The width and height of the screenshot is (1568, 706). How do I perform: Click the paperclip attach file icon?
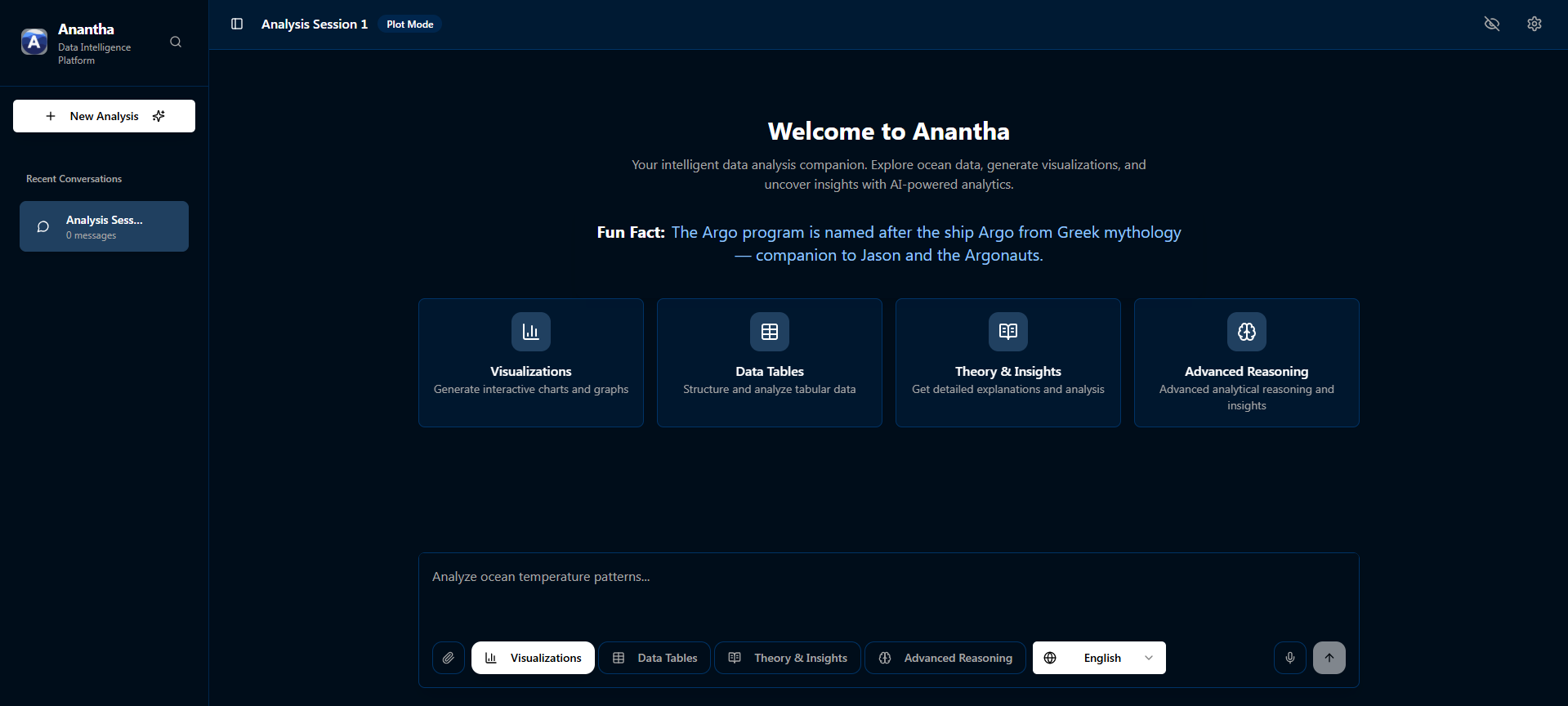(449, 658)
